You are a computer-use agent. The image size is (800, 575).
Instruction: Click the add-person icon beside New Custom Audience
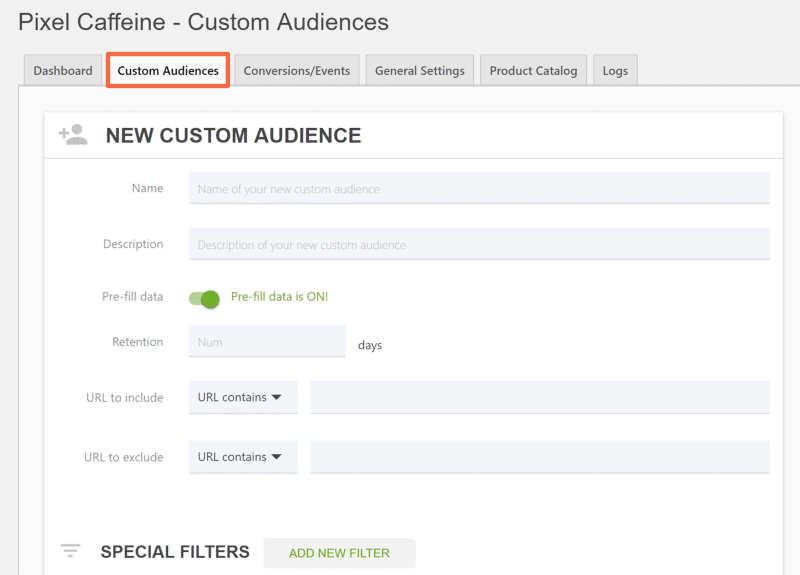[73, 135]
